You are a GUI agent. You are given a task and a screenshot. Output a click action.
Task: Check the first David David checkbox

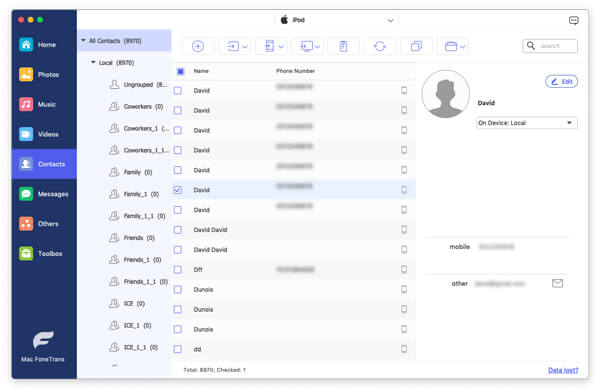178,230
